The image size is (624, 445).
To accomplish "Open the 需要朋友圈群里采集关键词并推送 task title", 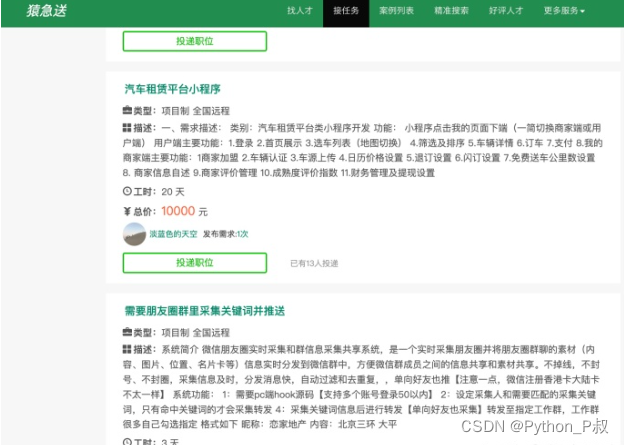I will tap(205, 311).
